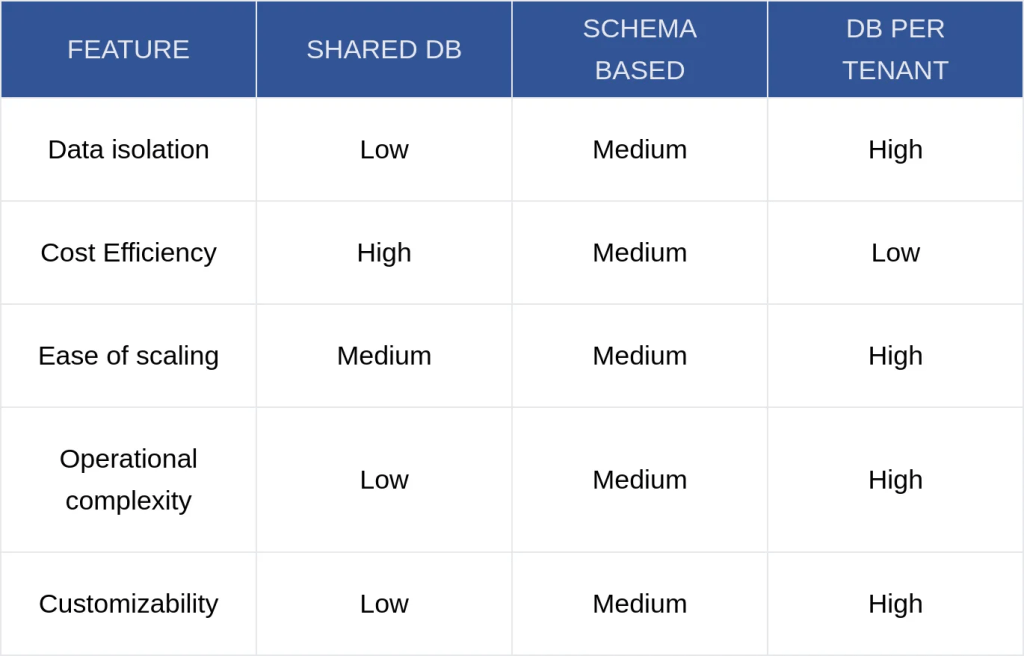Select the DB PER TENANT header cell
The image size is (1024, 656).
(895, 49)
